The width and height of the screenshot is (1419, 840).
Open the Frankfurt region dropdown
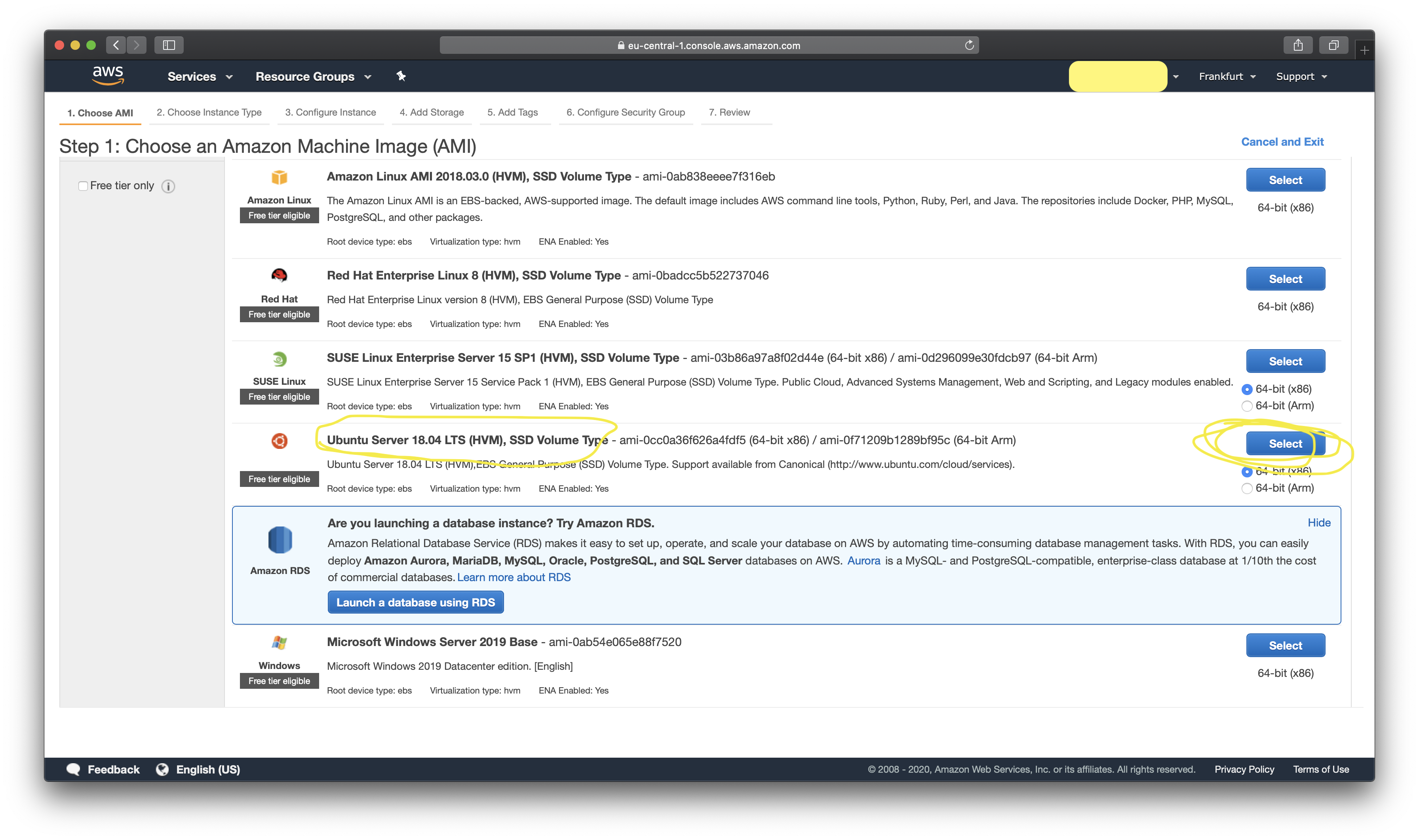coord(1227,76)
